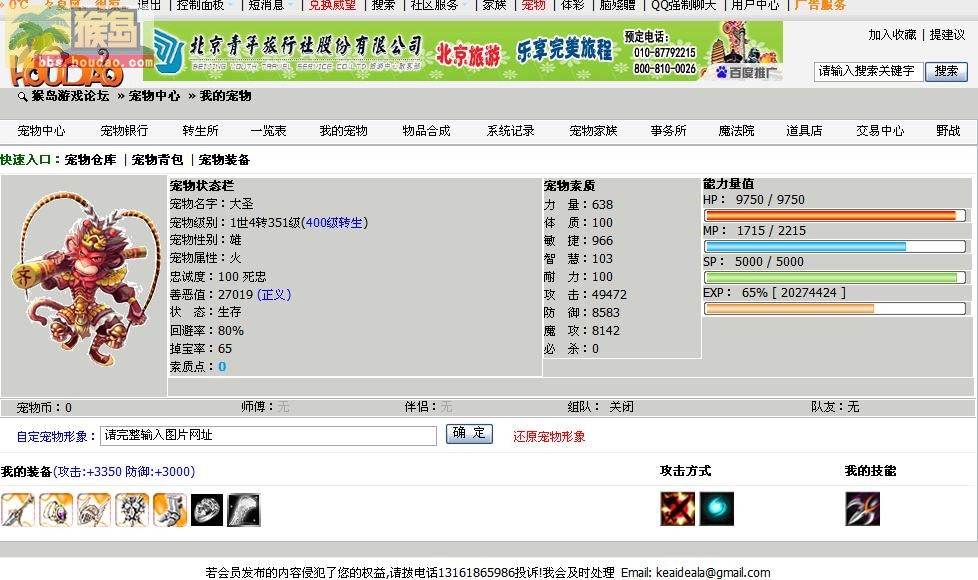Switch to the 宠物银行 tab

coord(124,131)
